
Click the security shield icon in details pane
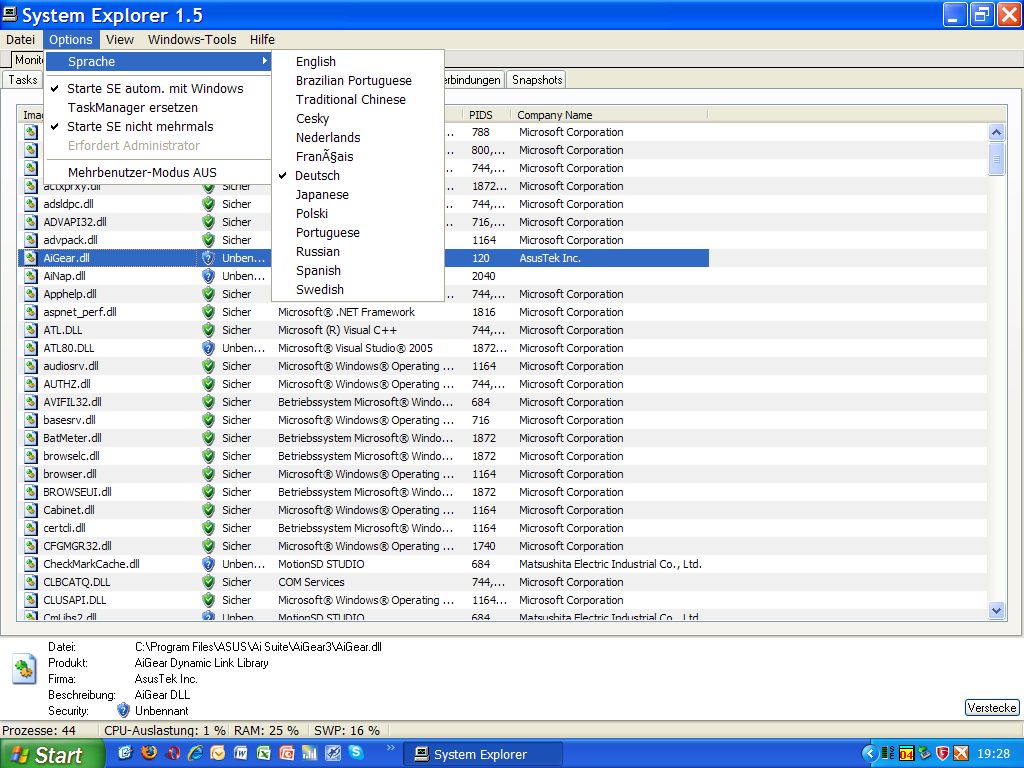coord(123,711)
